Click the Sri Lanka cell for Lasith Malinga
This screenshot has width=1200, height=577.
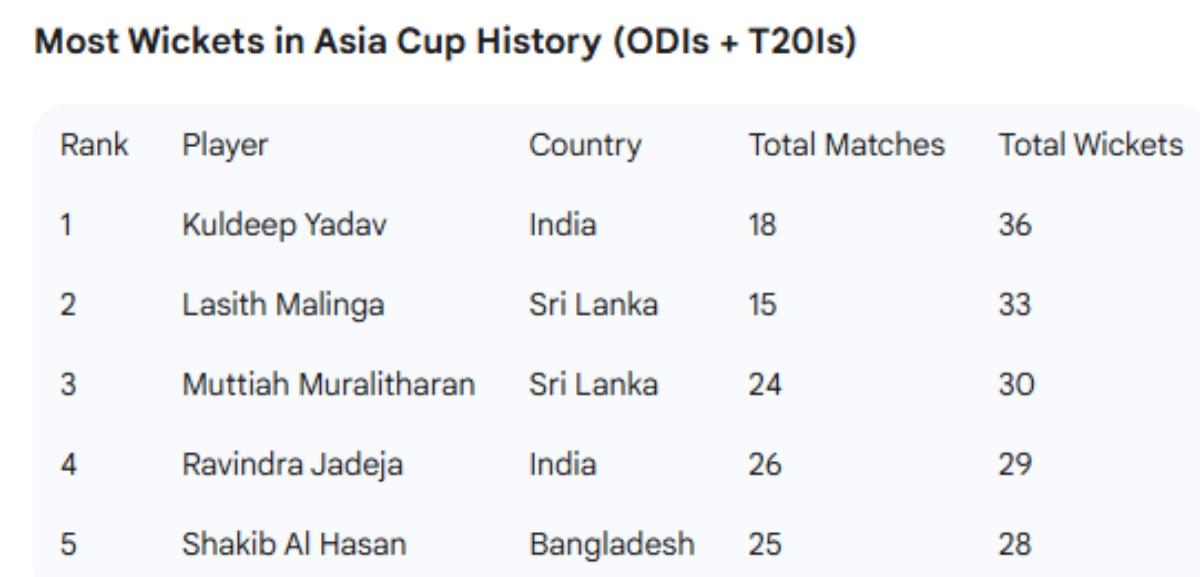tap(593, 305)
